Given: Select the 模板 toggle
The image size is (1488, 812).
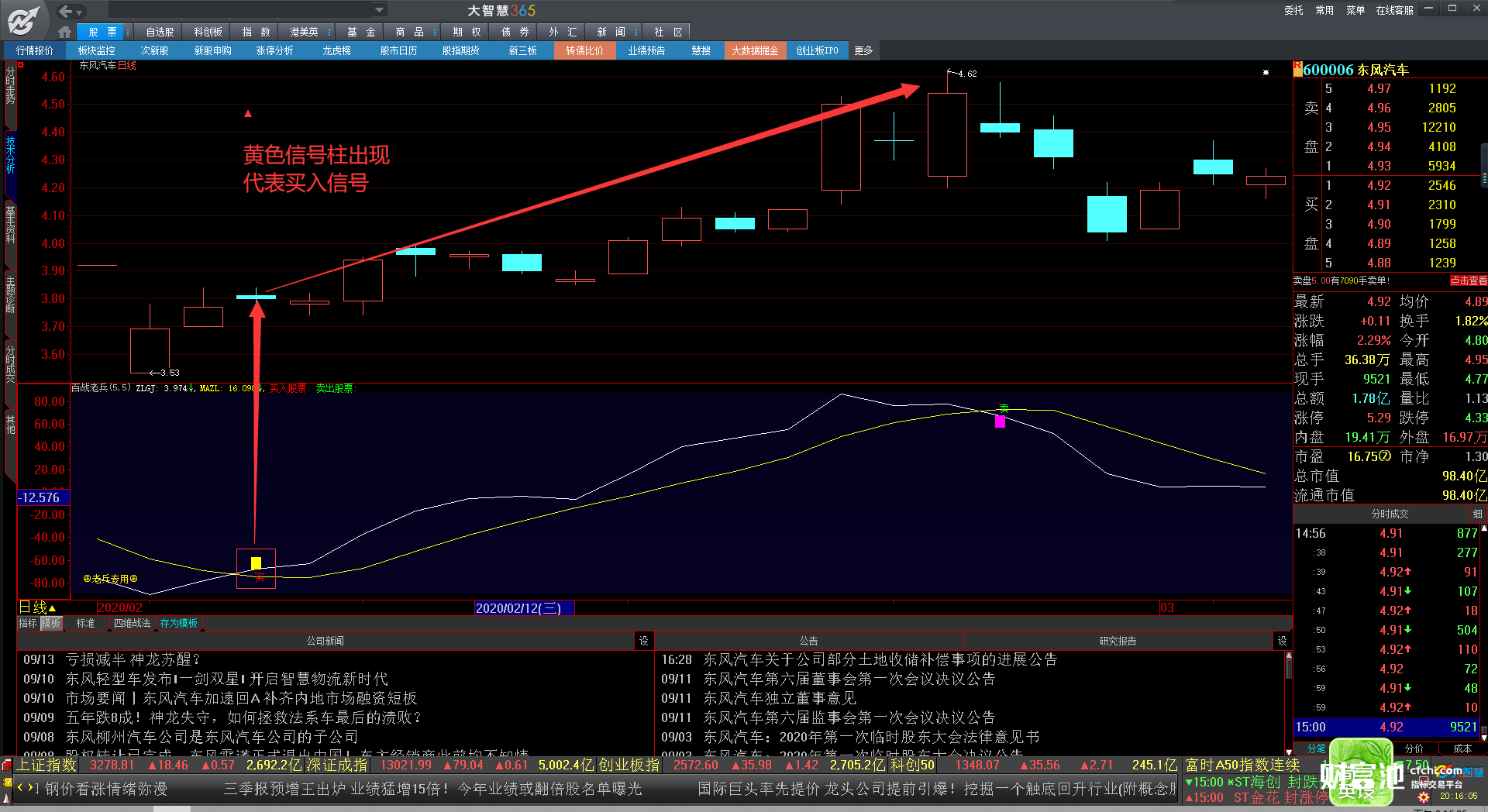Looking at the screenshot, I should (51, 623).
